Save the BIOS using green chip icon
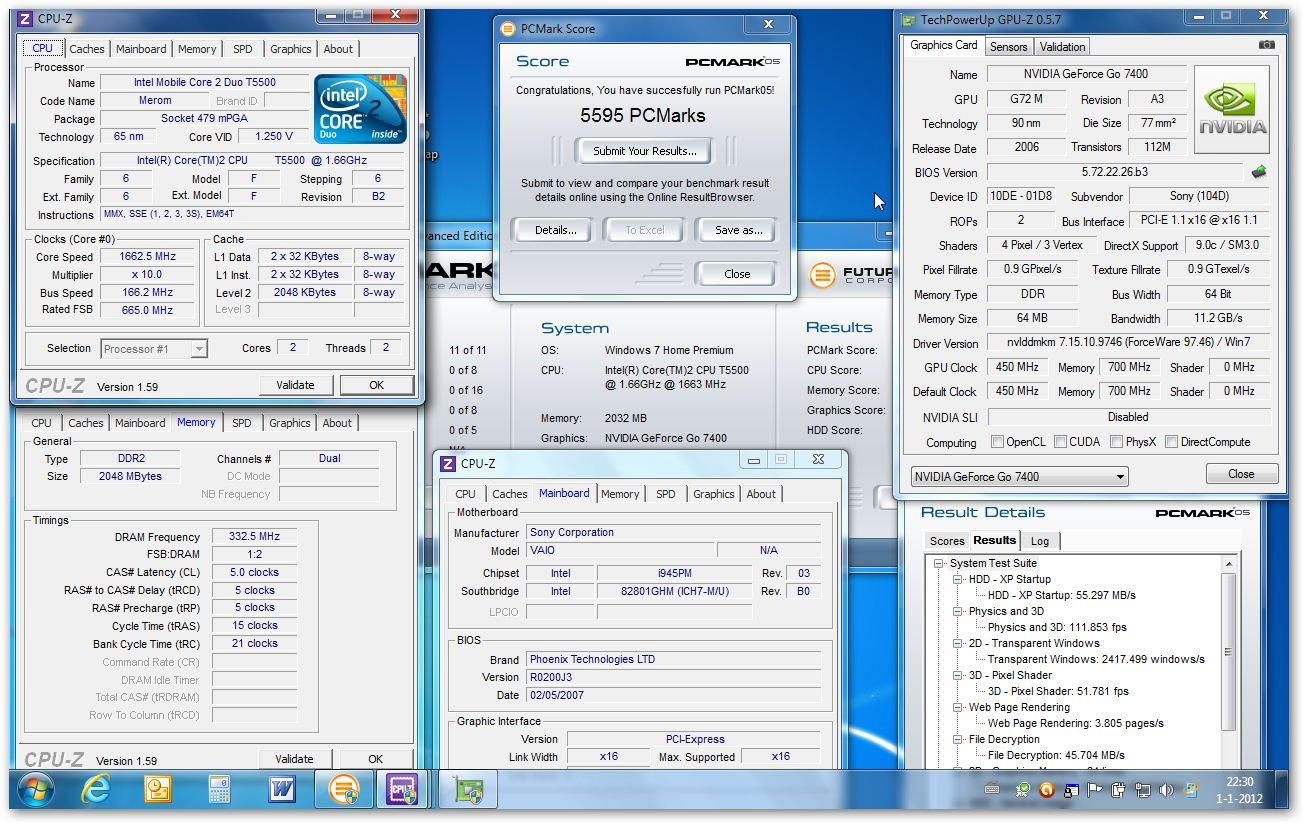 pyautogui.click(x=1259, y=172)
